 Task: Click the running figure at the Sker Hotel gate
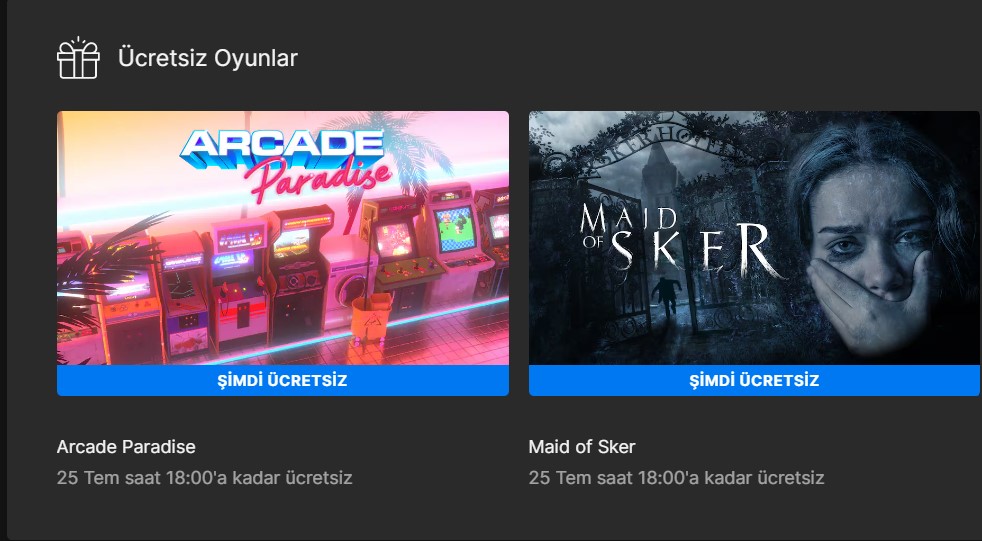click(x=665, y=296)
